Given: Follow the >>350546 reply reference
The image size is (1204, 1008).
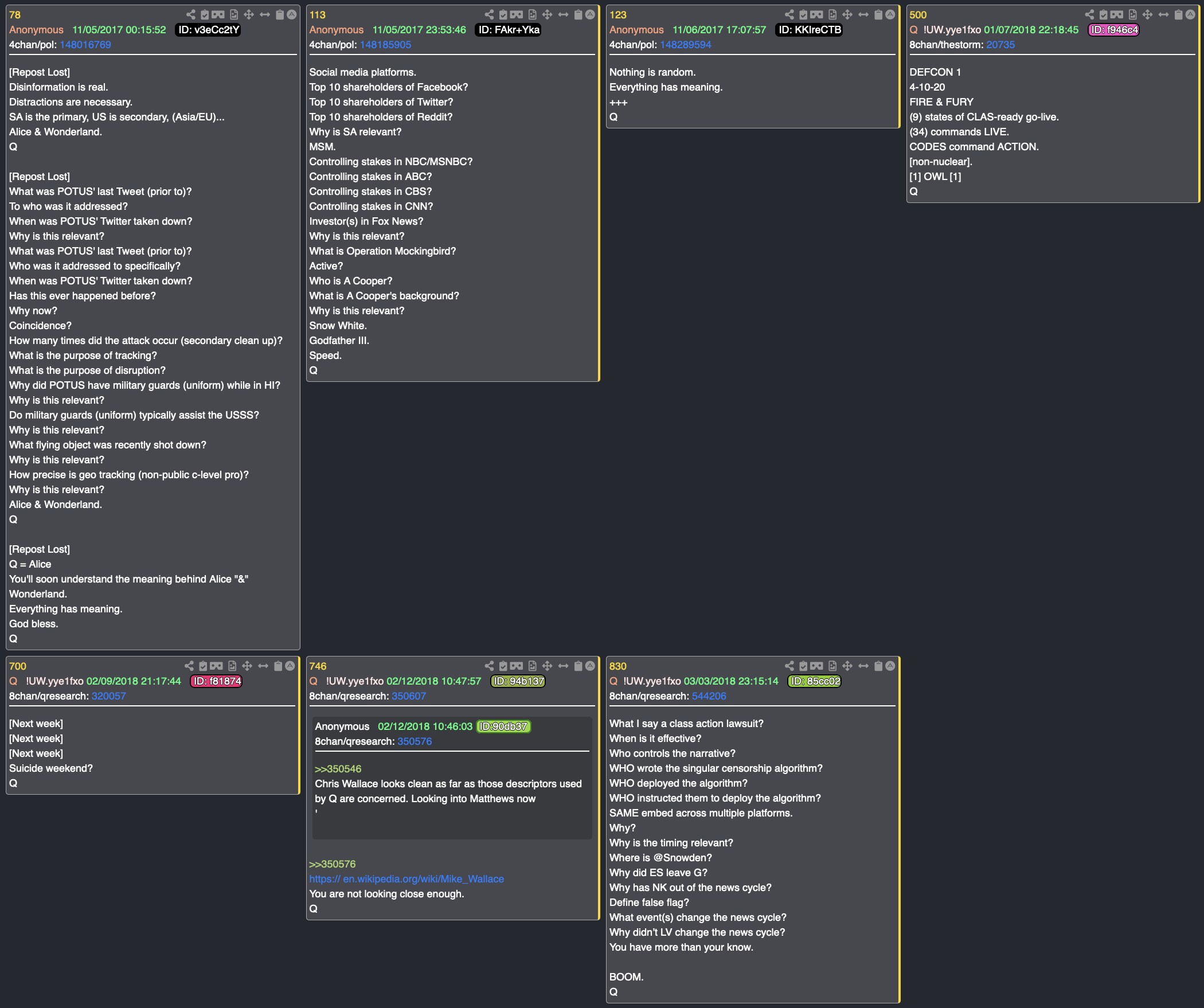Looking at the screenshot, I should coord(338,769).
